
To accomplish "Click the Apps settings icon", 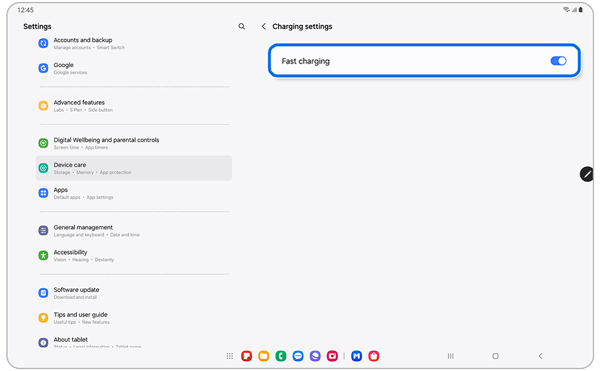I will pyautogui.click(x=43, y=193).
